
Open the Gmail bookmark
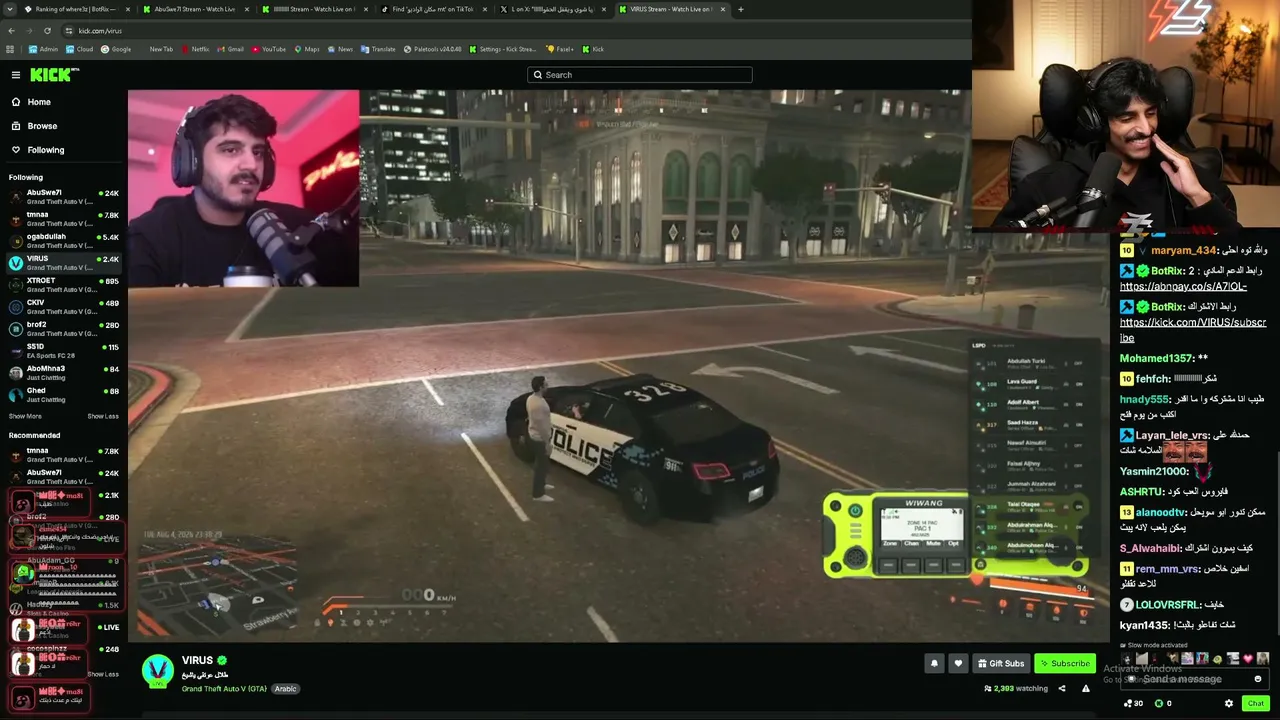(x=231, y=49)
